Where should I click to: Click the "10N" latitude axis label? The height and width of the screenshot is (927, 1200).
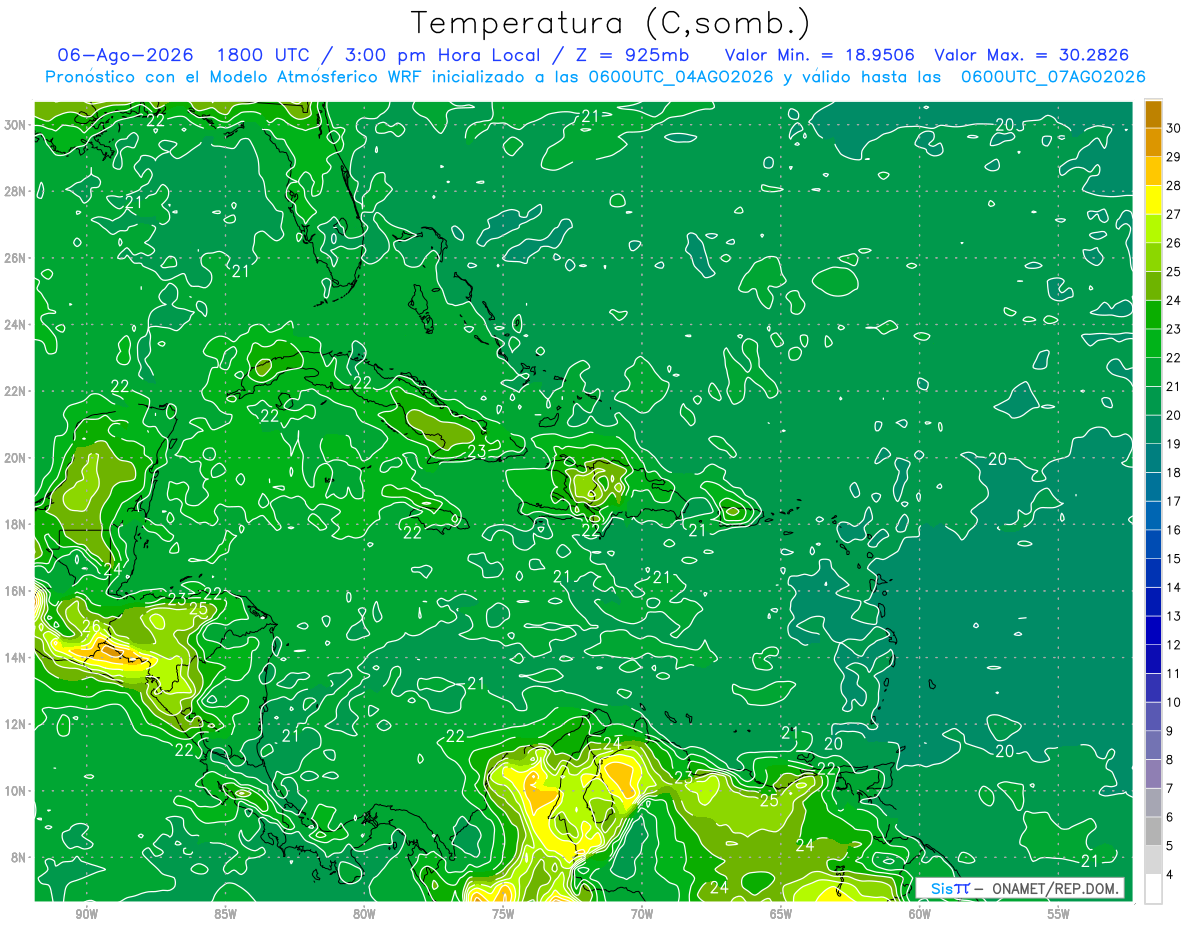[15, 790]
